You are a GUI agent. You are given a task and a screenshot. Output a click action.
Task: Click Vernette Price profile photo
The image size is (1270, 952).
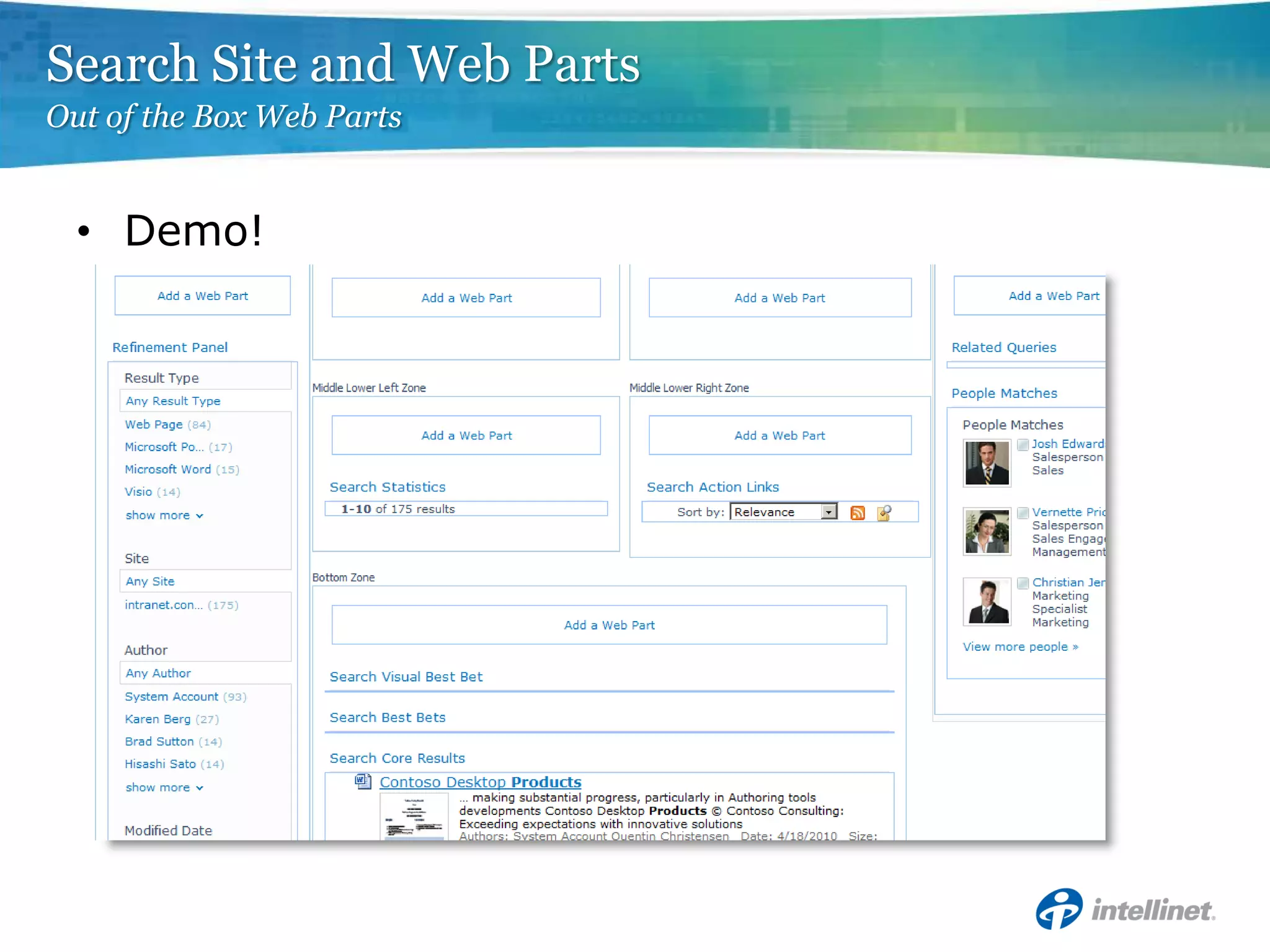pos(987,531)
